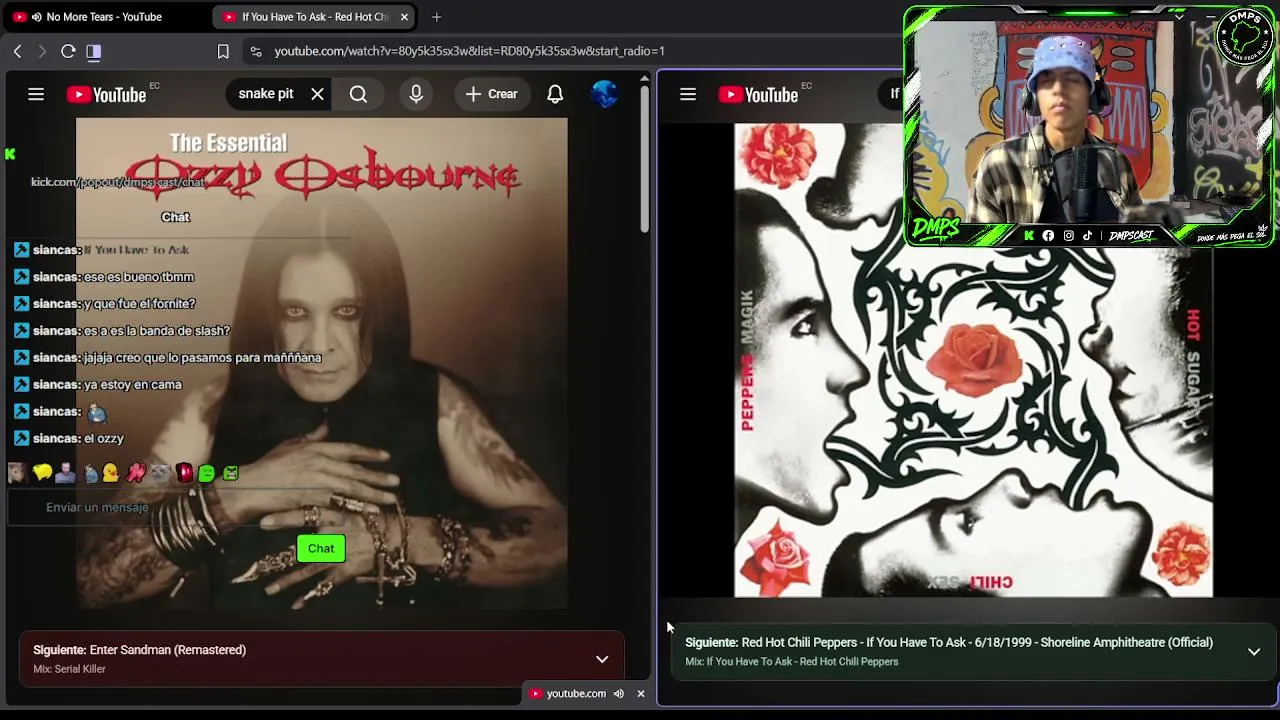The image size is (1280, 720).
Task: Open the left YouTube guide hamburger menu
Action: point(36,94)
